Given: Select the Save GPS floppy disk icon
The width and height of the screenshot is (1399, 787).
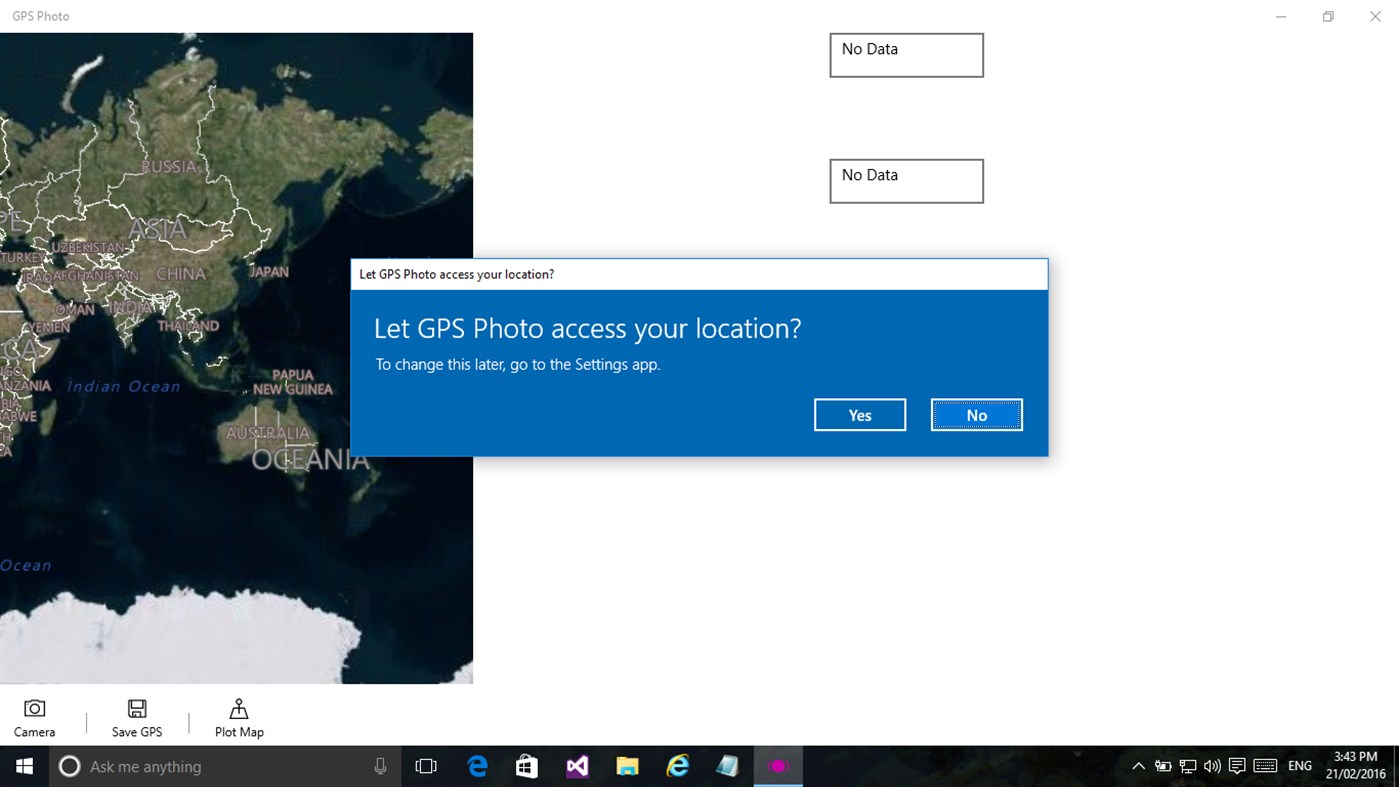Looking at the screenshot, I should [x=136, y=716].
